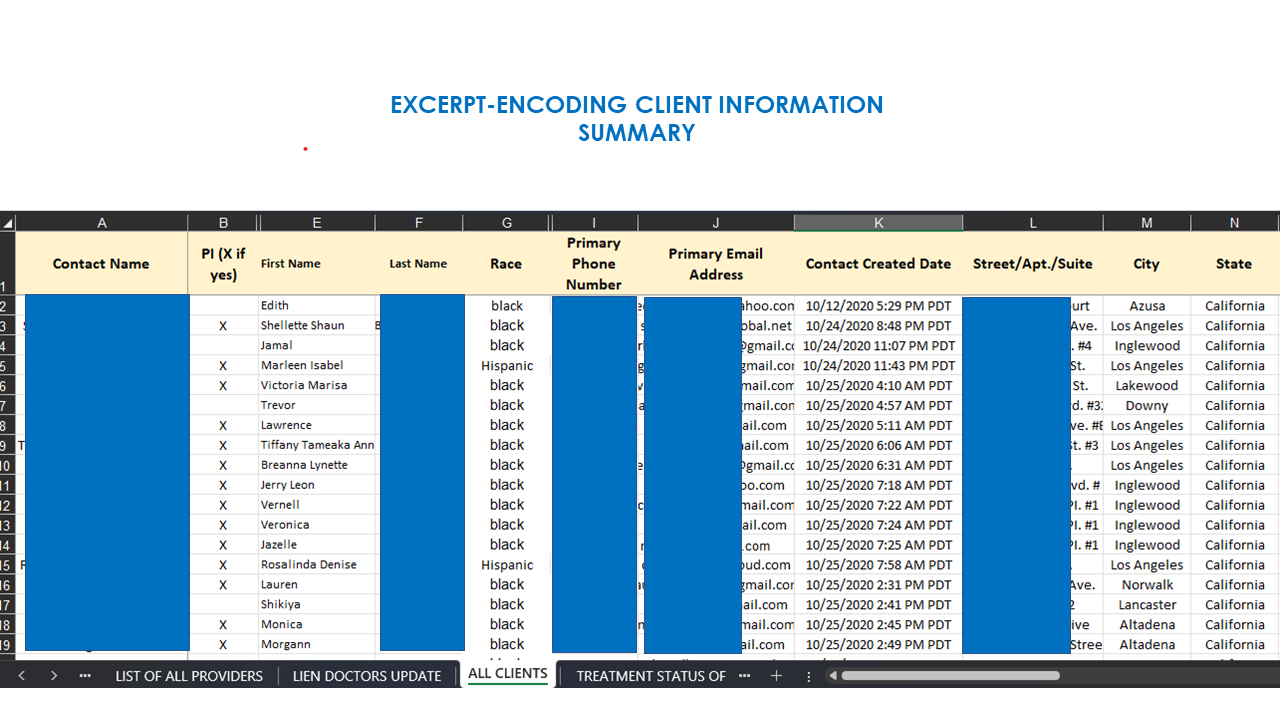Select column N header

tap(1235, 223)
